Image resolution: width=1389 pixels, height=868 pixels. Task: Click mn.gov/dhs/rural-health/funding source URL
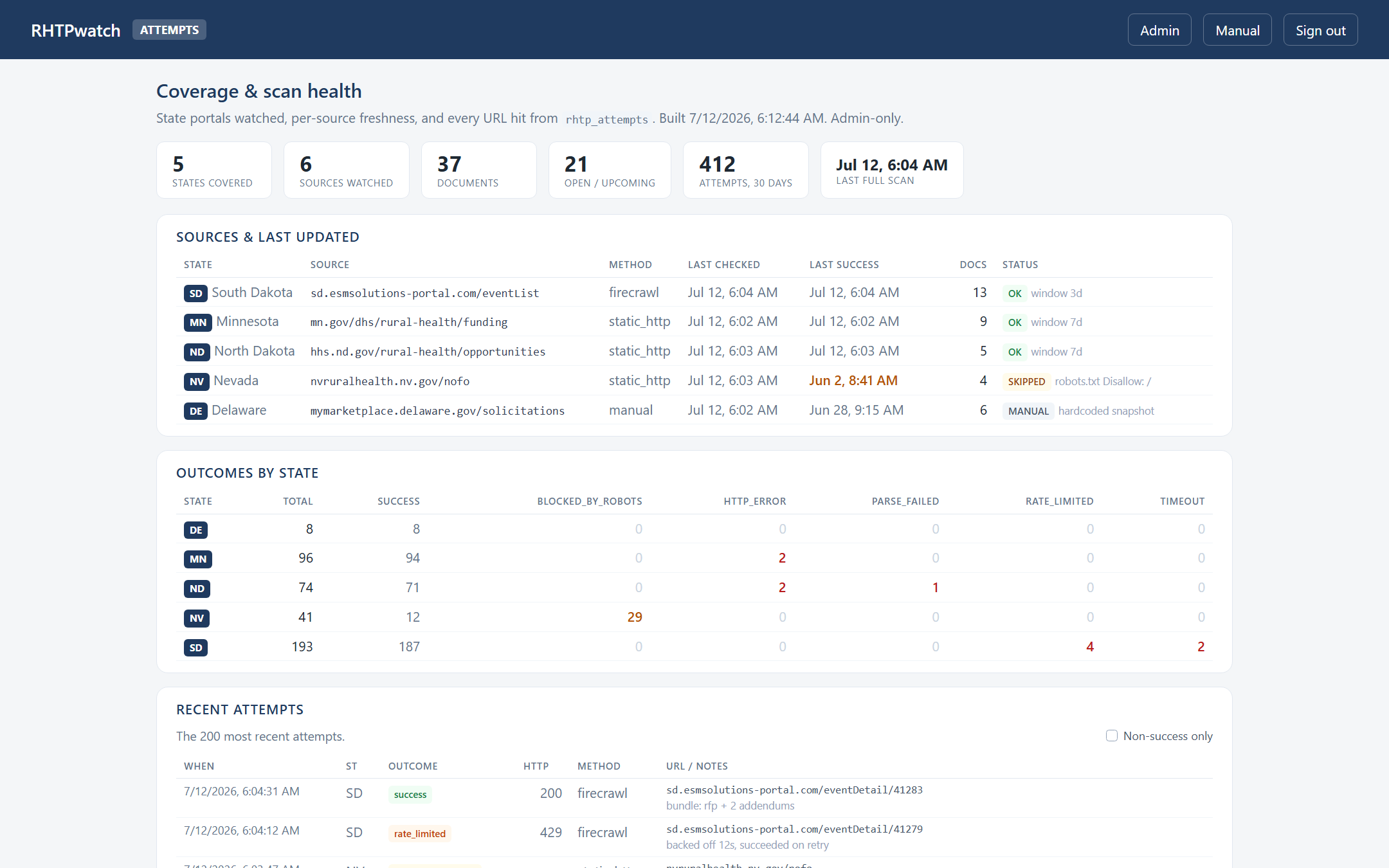[409, 322]
